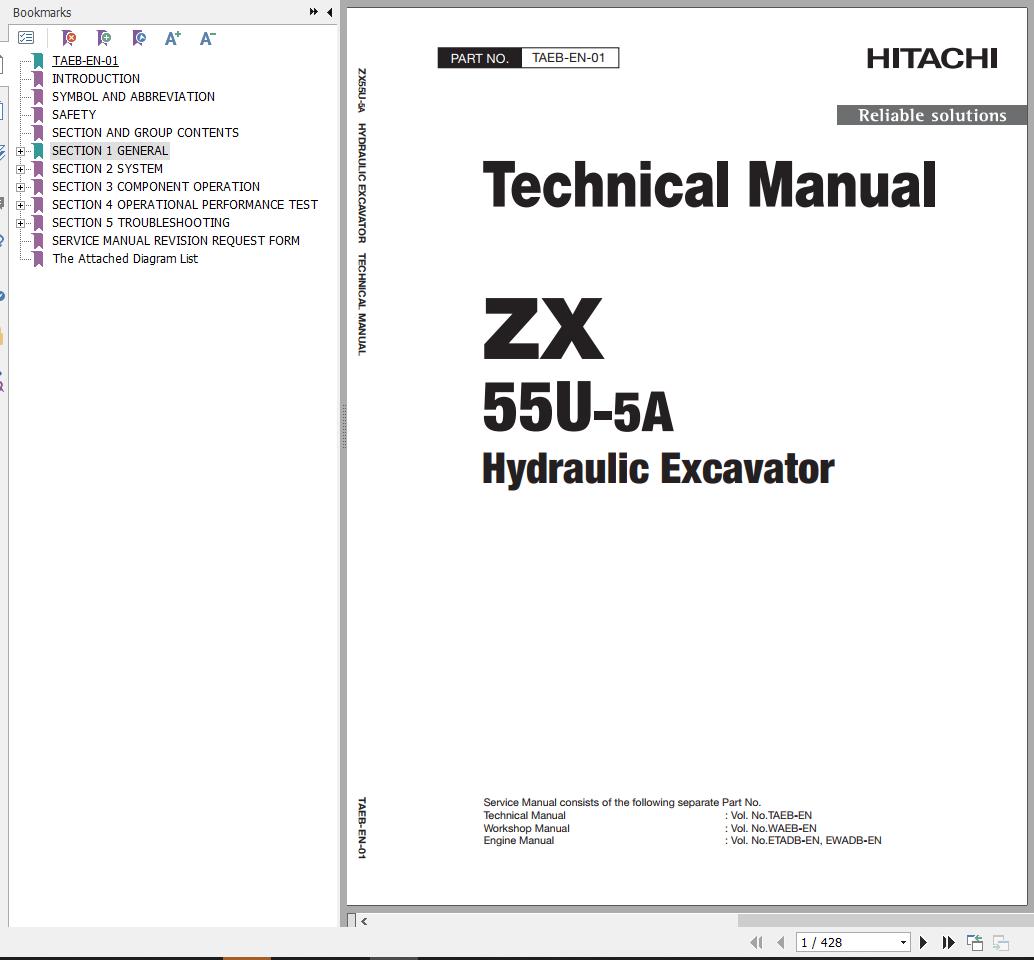Select SECTION 5 TROUBLESHOOTING bookmark
Screen dimensions: 1034x960
click(x=140, y=223)
